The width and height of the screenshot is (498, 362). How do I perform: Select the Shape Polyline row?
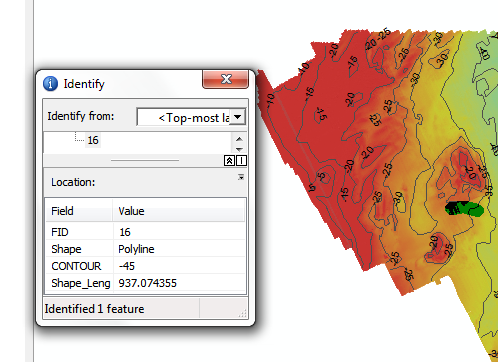[145, 249]
